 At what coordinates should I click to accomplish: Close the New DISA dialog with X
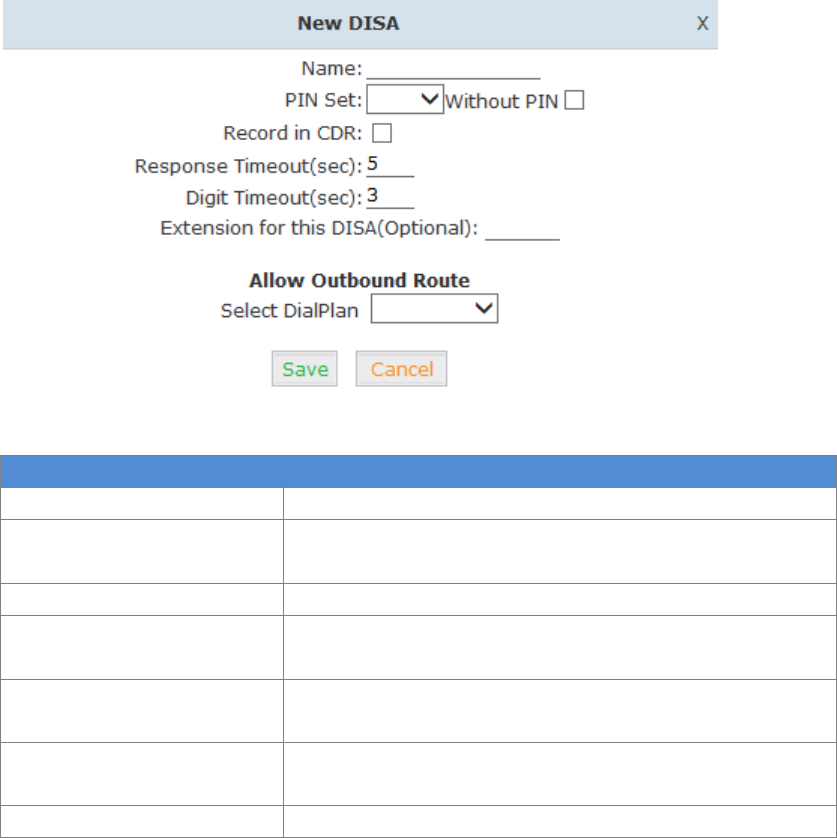coord(703,24)
